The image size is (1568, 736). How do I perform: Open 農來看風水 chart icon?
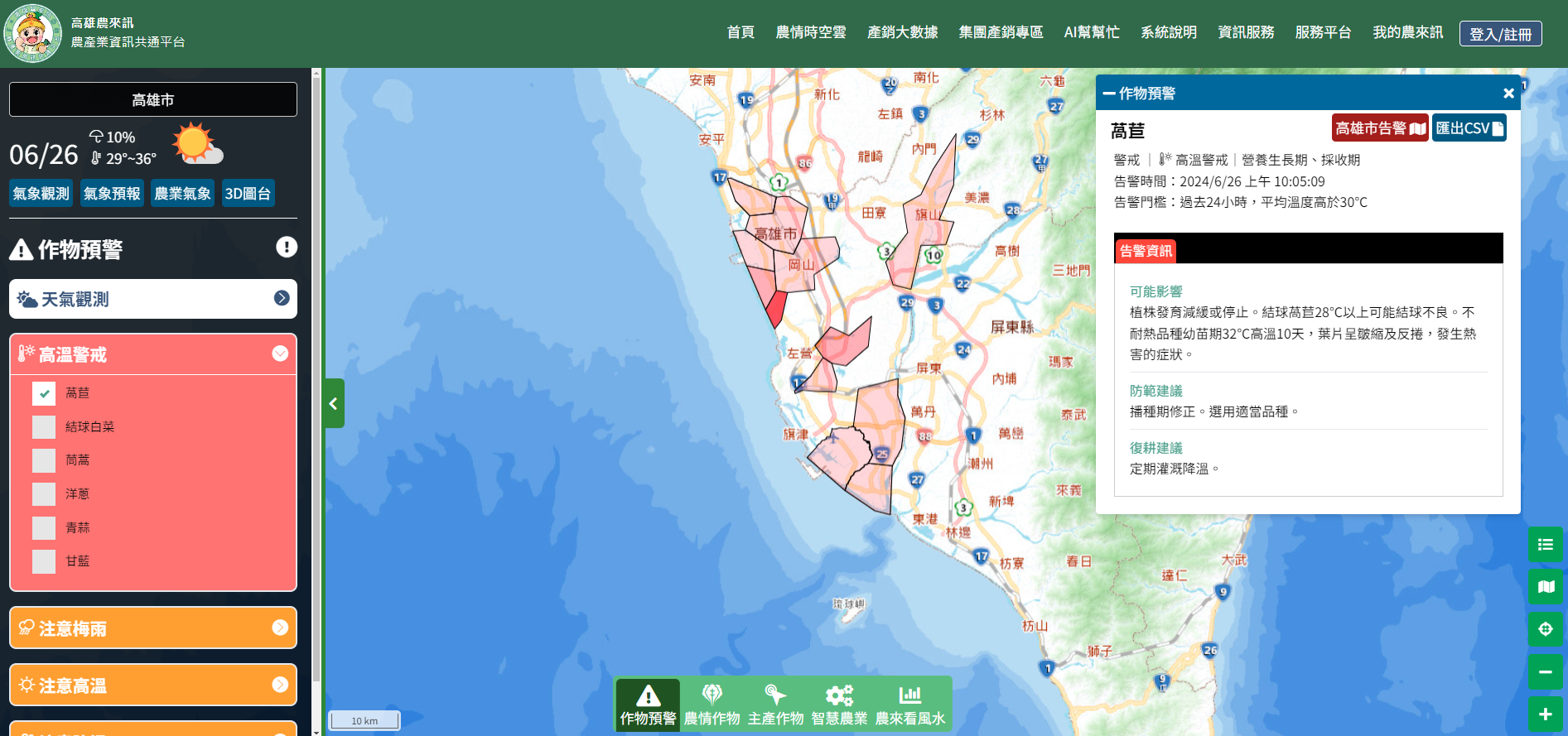[x=909, y=705]
